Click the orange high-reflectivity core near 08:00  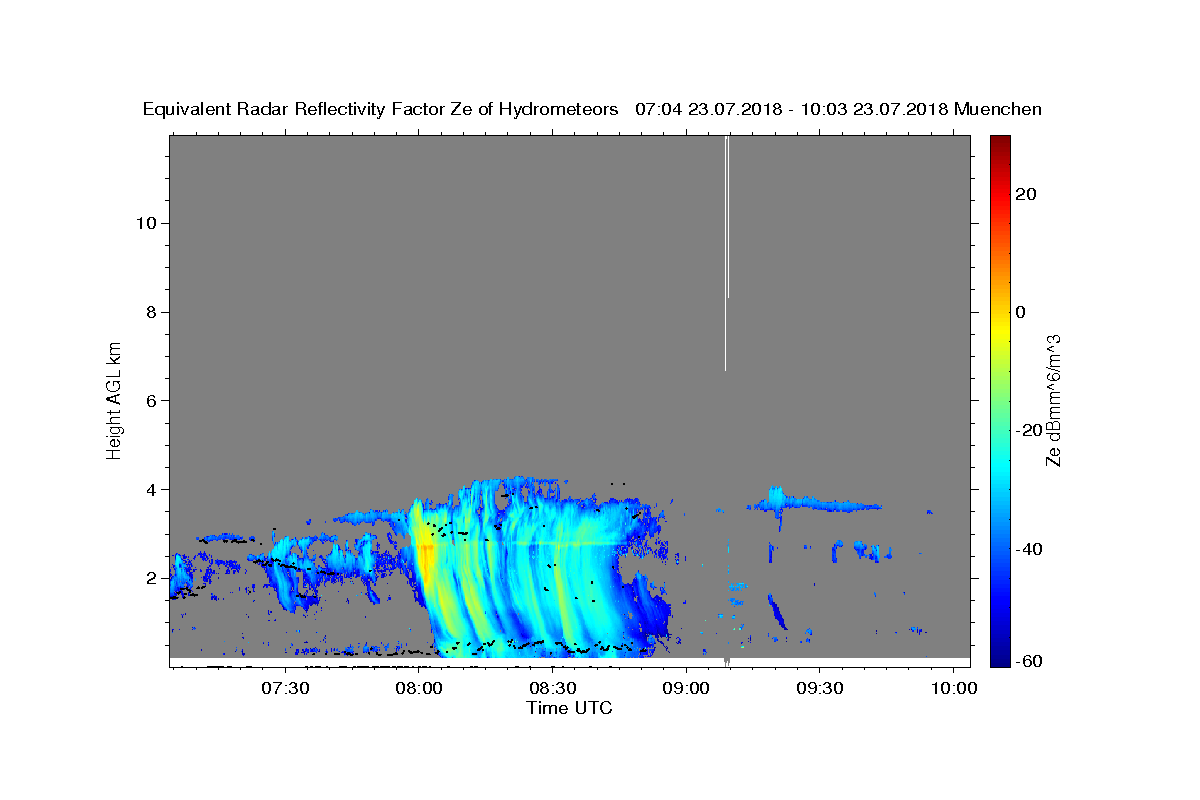[425, 565]
